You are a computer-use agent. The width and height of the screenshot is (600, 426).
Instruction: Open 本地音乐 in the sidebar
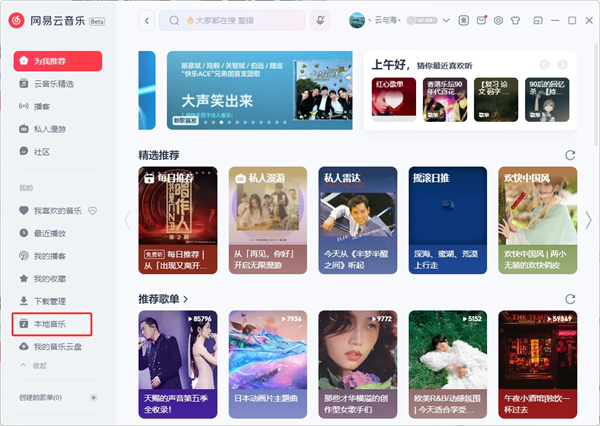[51, 324]
